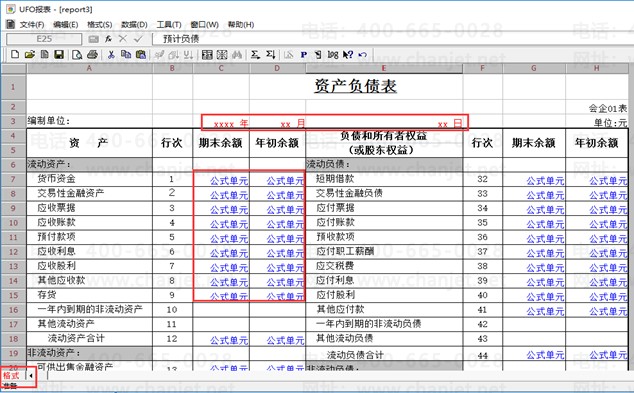Confirm the entry with the checkmark button
This screenshot has width=634, height=393.
click(x=138, y=39)
